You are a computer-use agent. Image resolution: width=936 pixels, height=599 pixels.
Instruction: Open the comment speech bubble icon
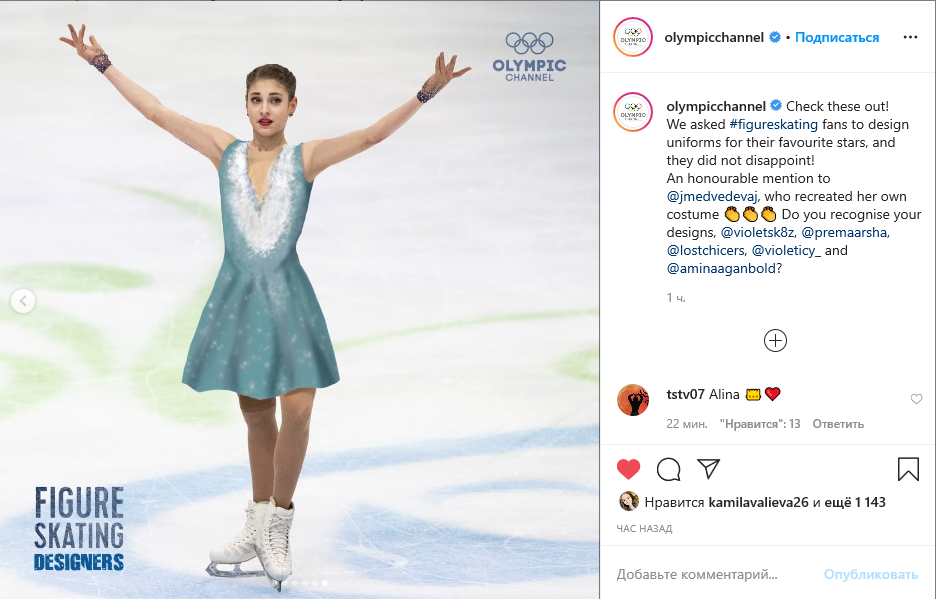coord(669,469)
